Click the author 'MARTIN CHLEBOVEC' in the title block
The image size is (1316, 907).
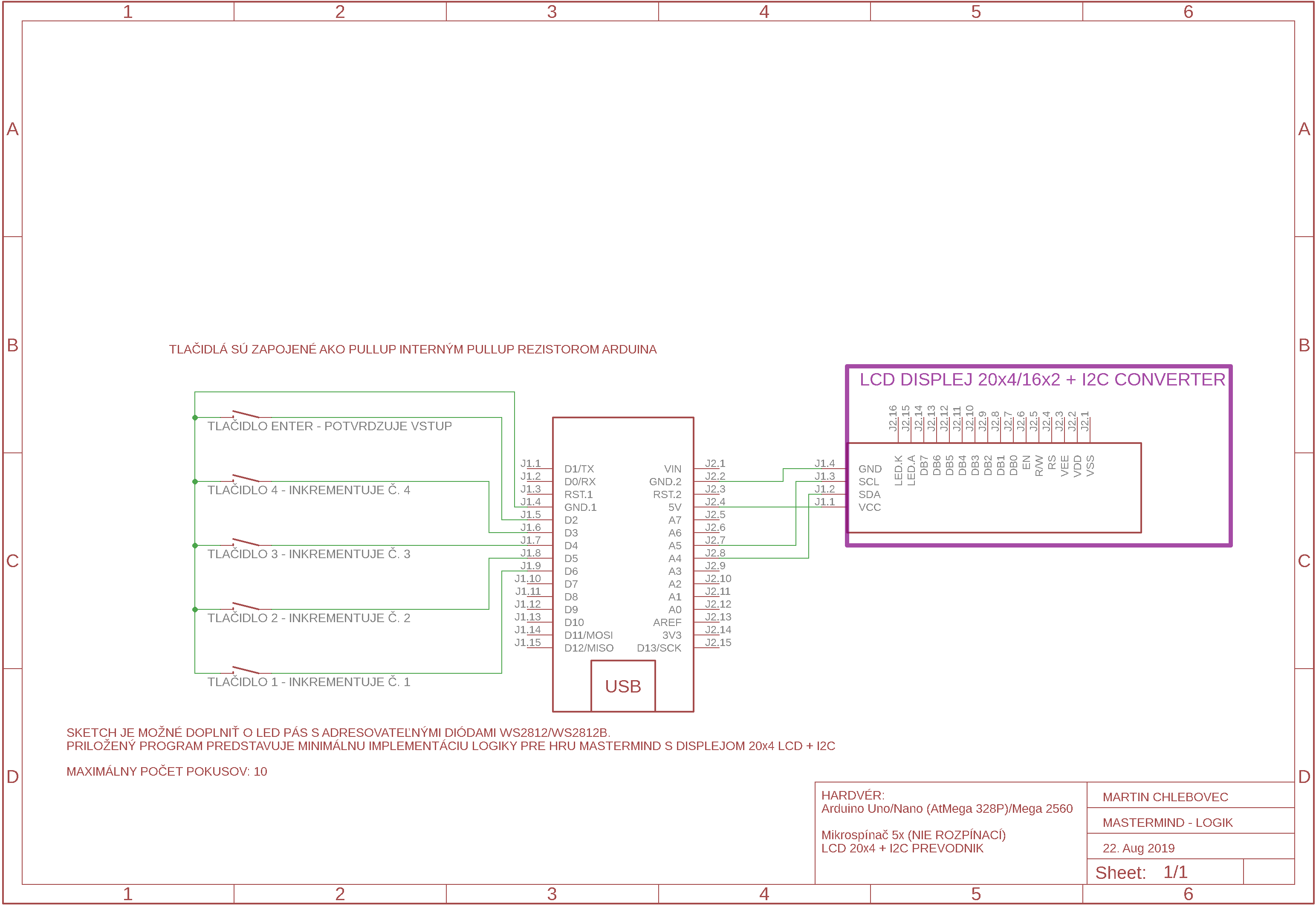[x=1165, y=797]
